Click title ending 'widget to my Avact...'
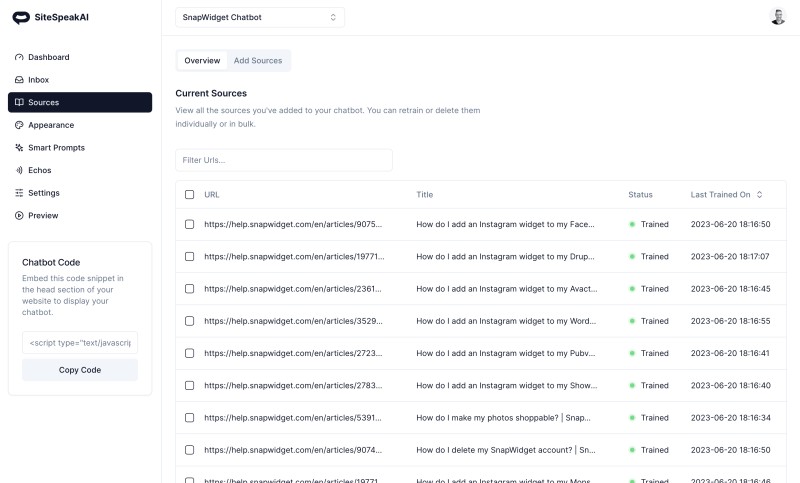The image size is (800, 483). [507, 289]
